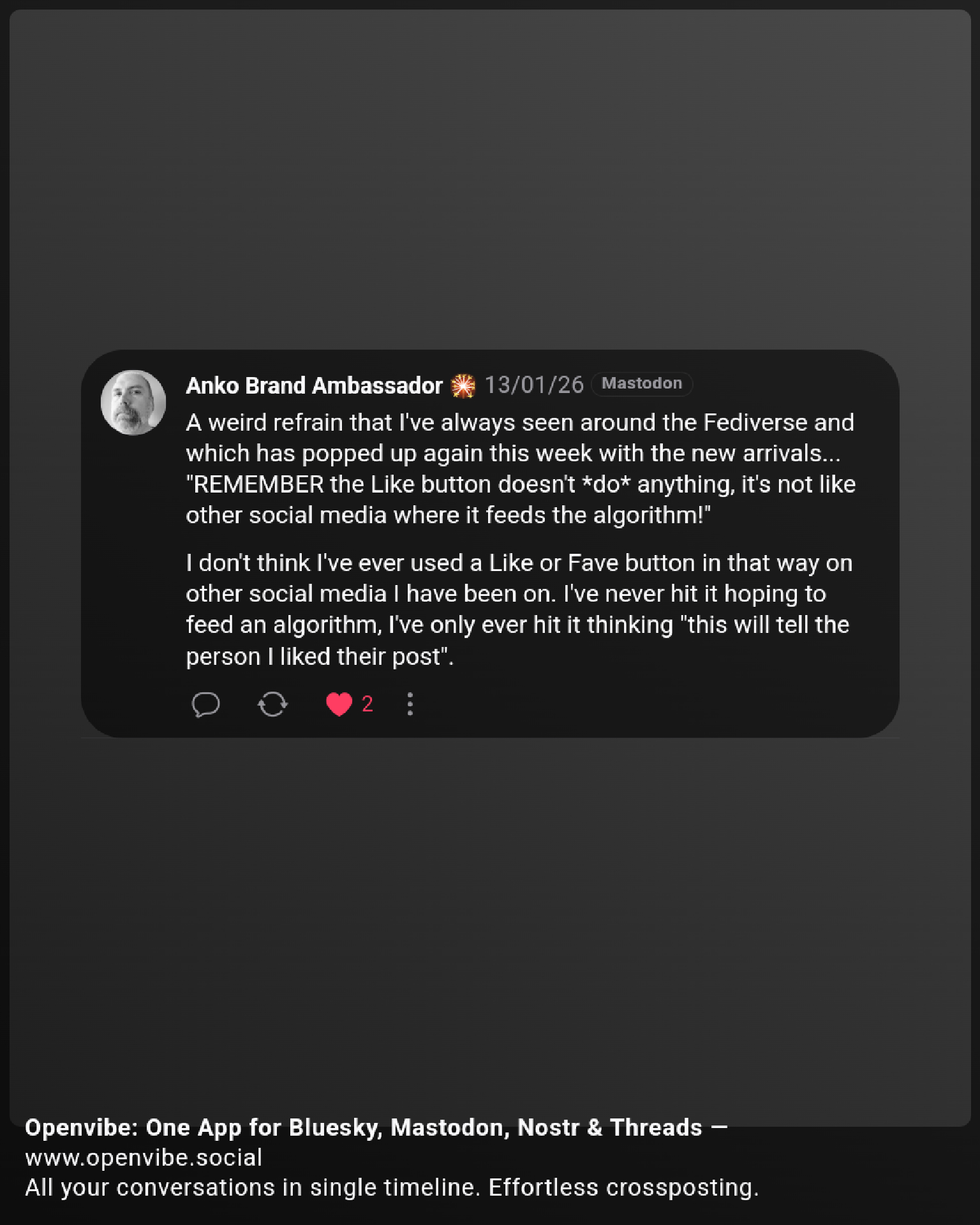The image size is (980, 1225).
Task: Click the Anko Brand Ambassador display name
Action: (314, 385)
